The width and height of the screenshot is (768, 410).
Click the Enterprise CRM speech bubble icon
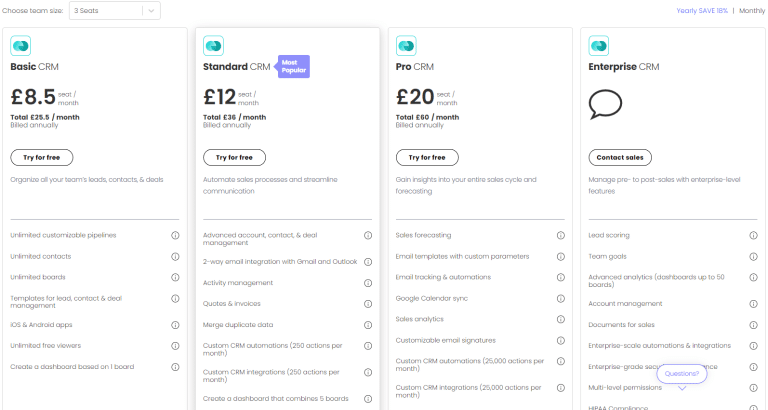click(605, 104)
